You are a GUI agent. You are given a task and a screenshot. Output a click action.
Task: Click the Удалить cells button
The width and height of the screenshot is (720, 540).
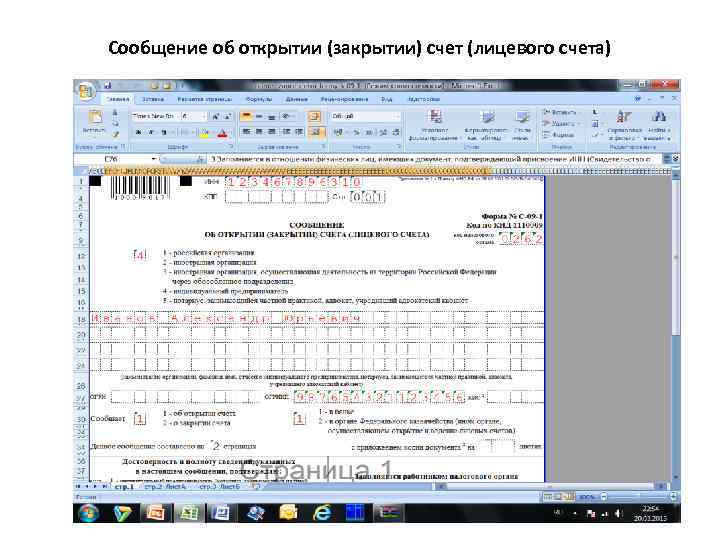point(561,124)
